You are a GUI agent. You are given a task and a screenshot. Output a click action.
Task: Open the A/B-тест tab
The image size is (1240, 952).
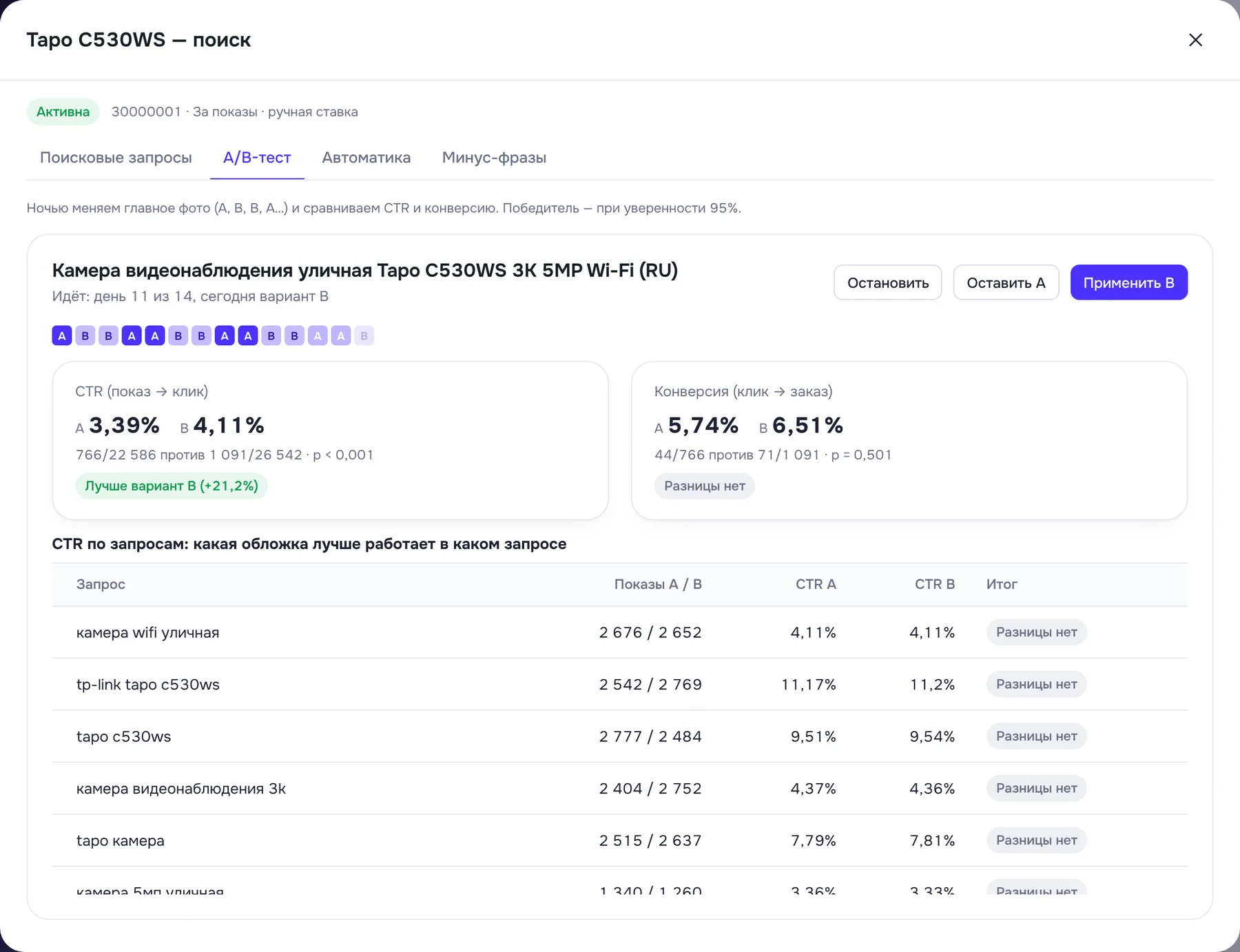click(x=257, y=158)
